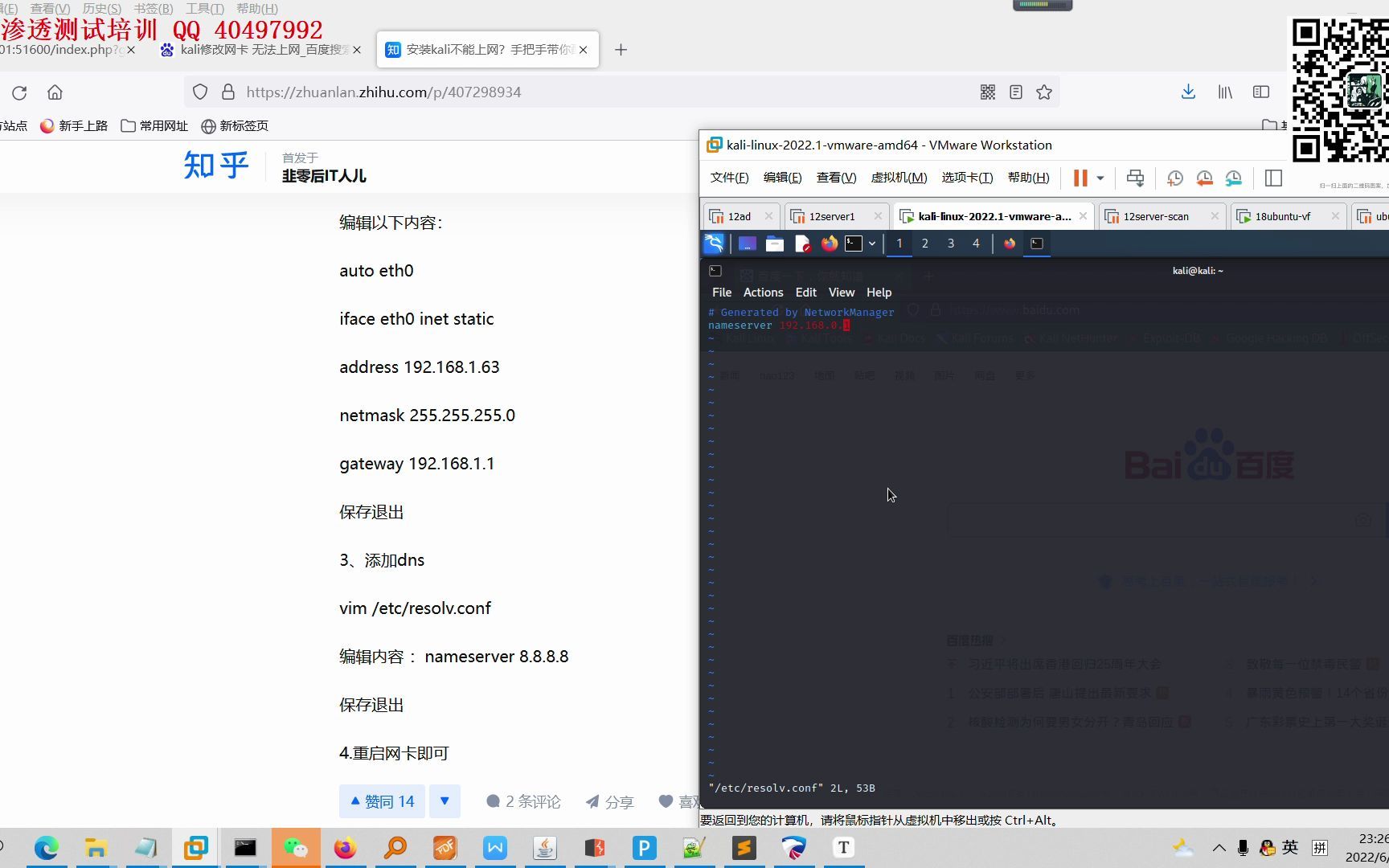Image resolution: width=1389 pixels, height=868 pixels.
Task: Switch to 12server-scan VM tab
Action: (x=1156, y=216)
